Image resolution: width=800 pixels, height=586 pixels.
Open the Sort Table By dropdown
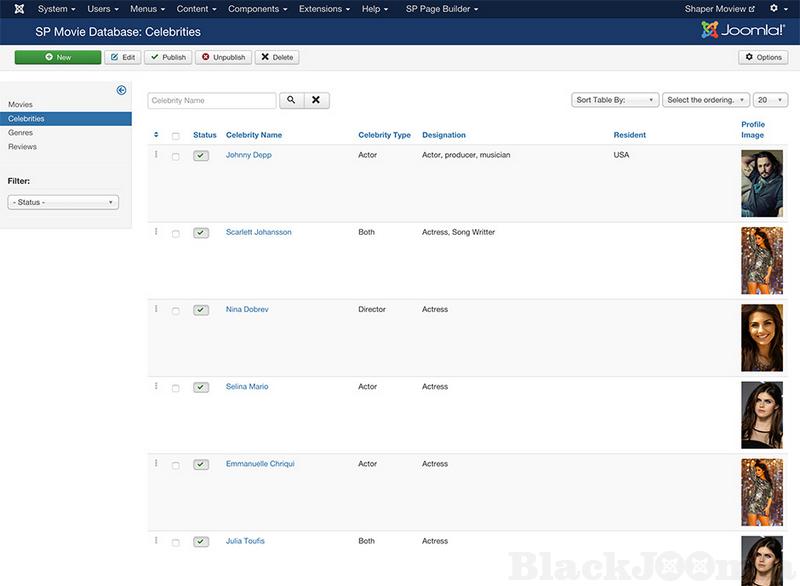[614, 100]
